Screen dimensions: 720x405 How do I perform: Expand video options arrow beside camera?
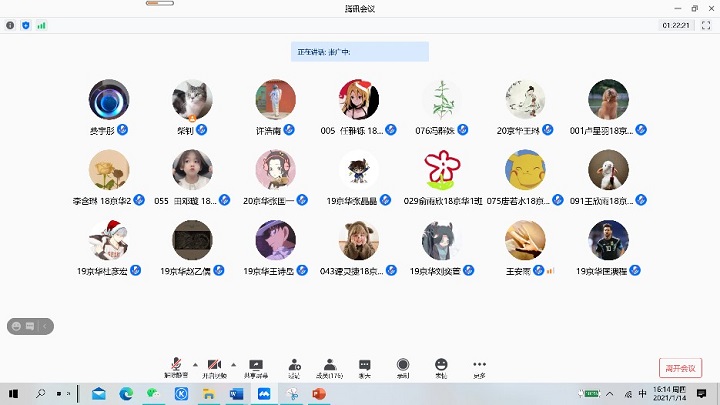click(x=232, y=363)
